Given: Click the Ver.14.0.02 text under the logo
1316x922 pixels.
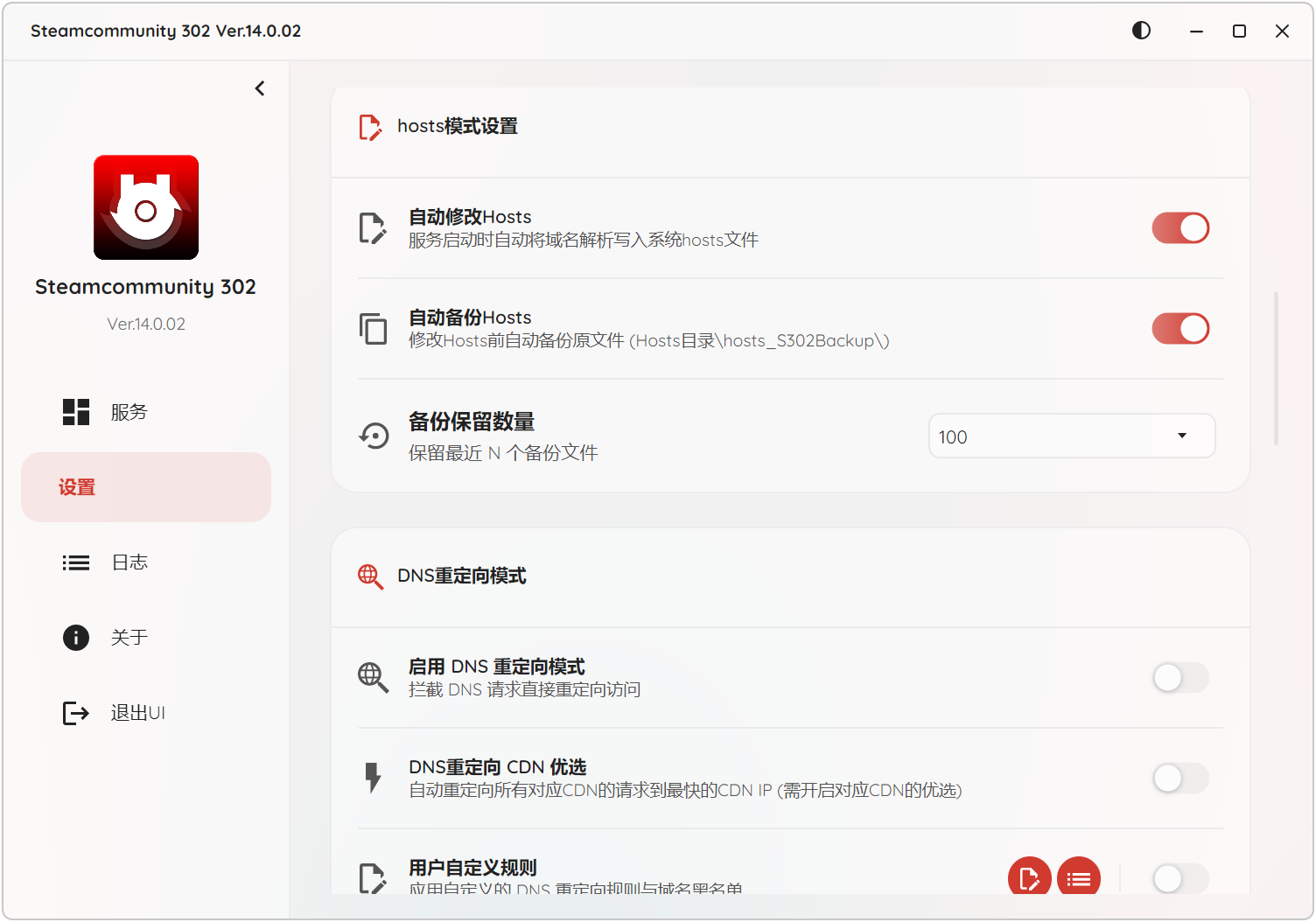Looking at the screenshot, I should [146, 324].
